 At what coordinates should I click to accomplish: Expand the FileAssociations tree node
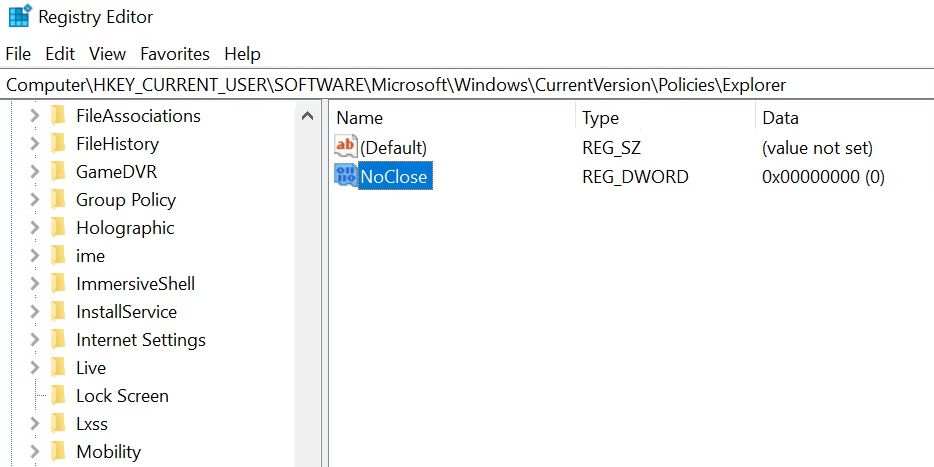click(x=35, y=116)
